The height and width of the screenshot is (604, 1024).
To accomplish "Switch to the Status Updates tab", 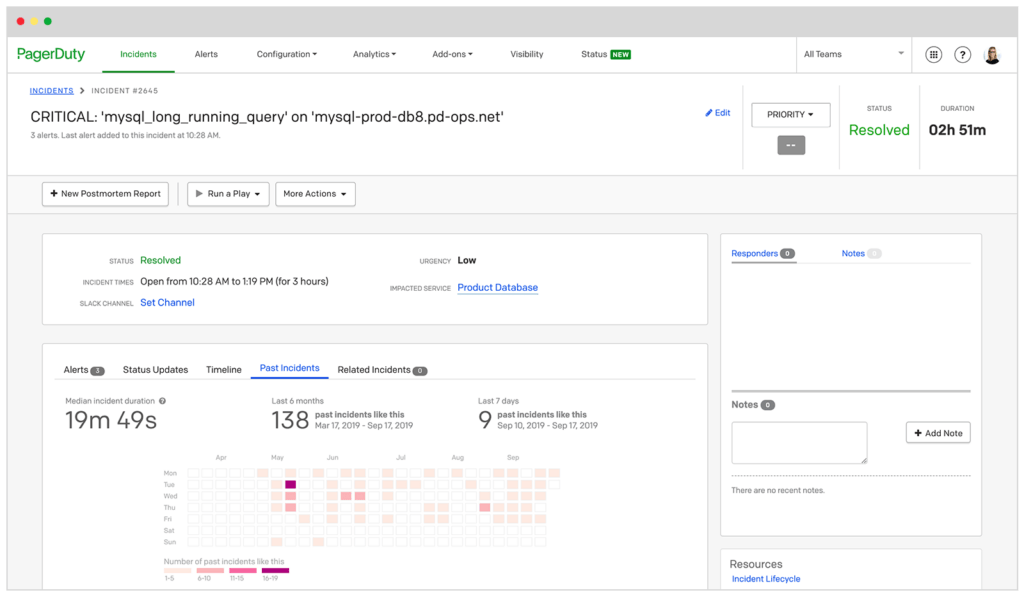I will click(x=155, y=370).
